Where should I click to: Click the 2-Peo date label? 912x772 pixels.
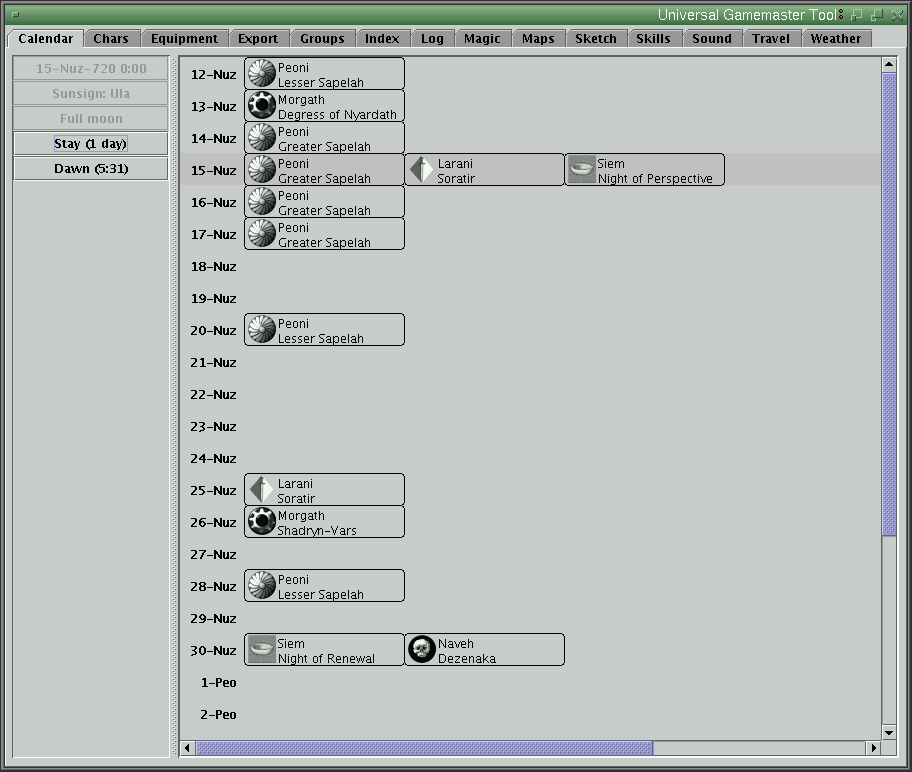pyautogui.click(x=219, y=714)
